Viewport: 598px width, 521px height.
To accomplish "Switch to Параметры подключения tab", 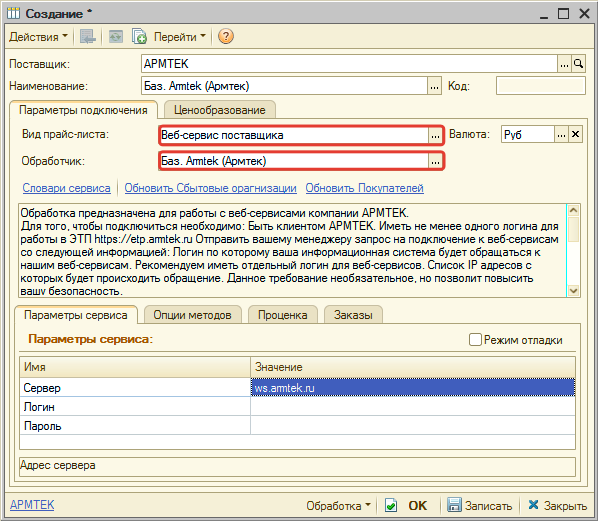I will 83,110.
